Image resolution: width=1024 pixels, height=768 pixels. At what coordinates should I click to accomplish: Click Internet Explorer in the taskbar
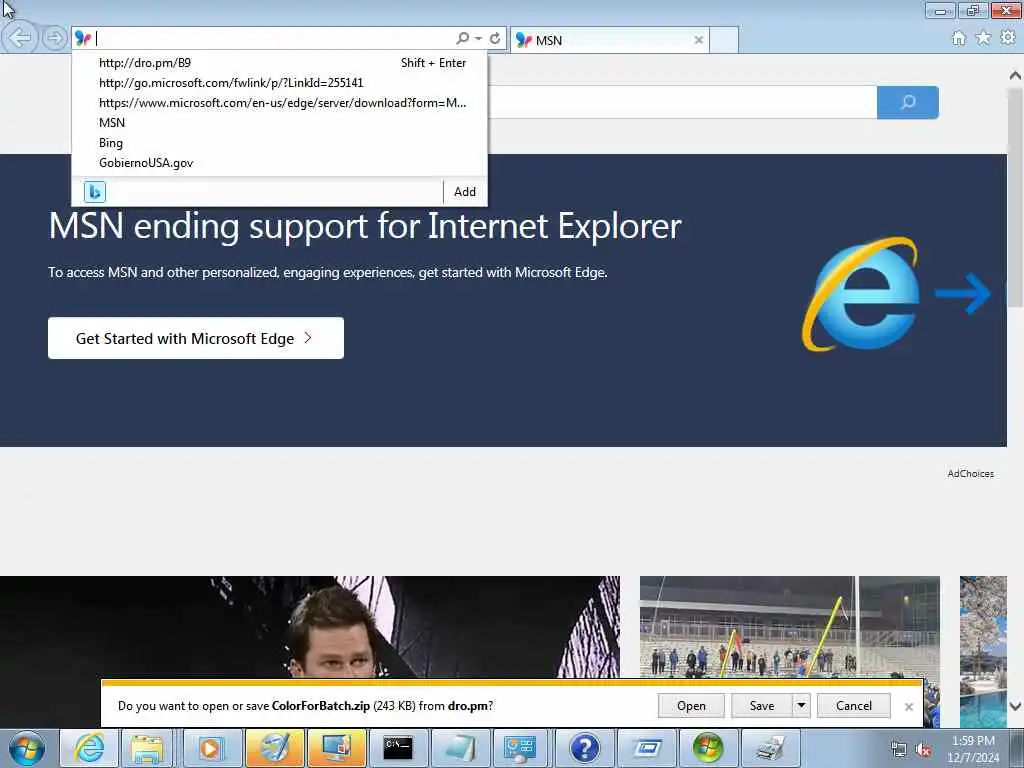[x=89, y=748]
